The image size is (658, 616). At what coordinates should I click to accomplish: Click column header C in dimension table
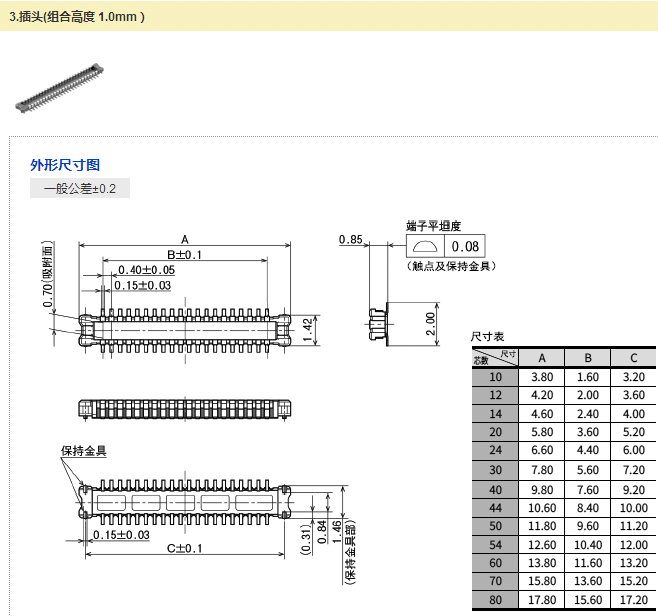click(x=633, y=358)
